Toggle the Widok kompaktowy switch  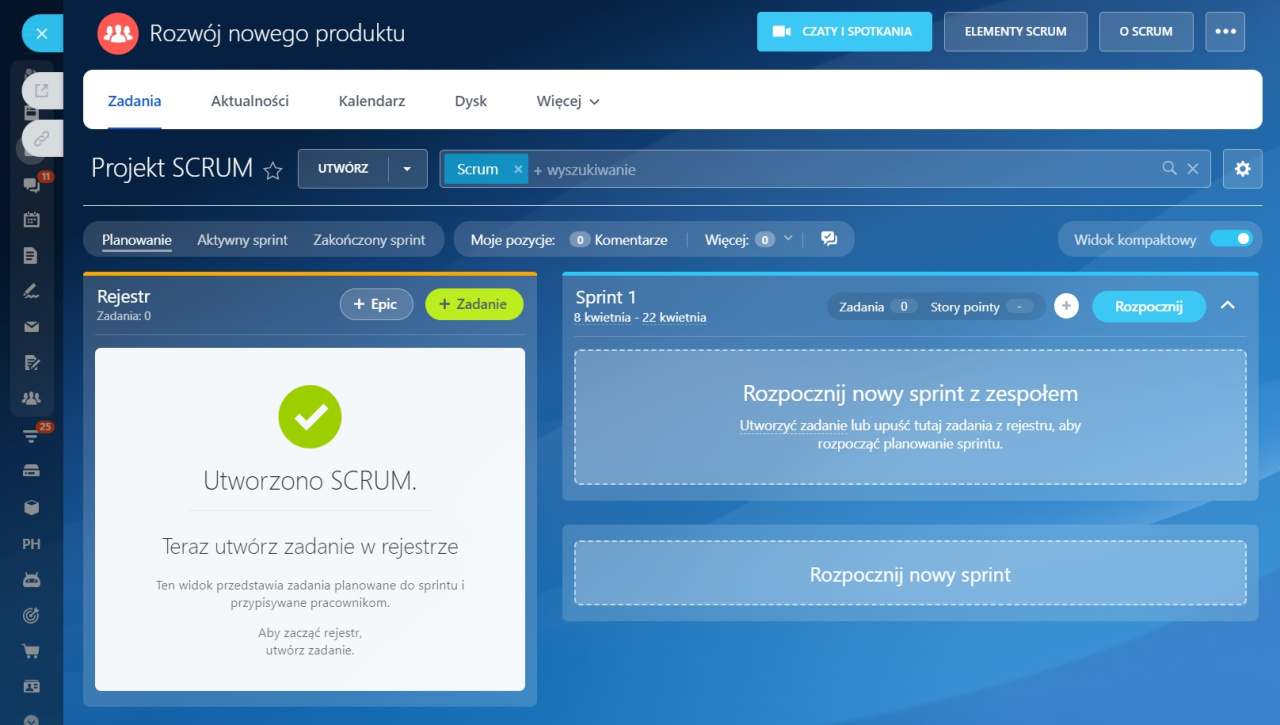click(1230, 239)
